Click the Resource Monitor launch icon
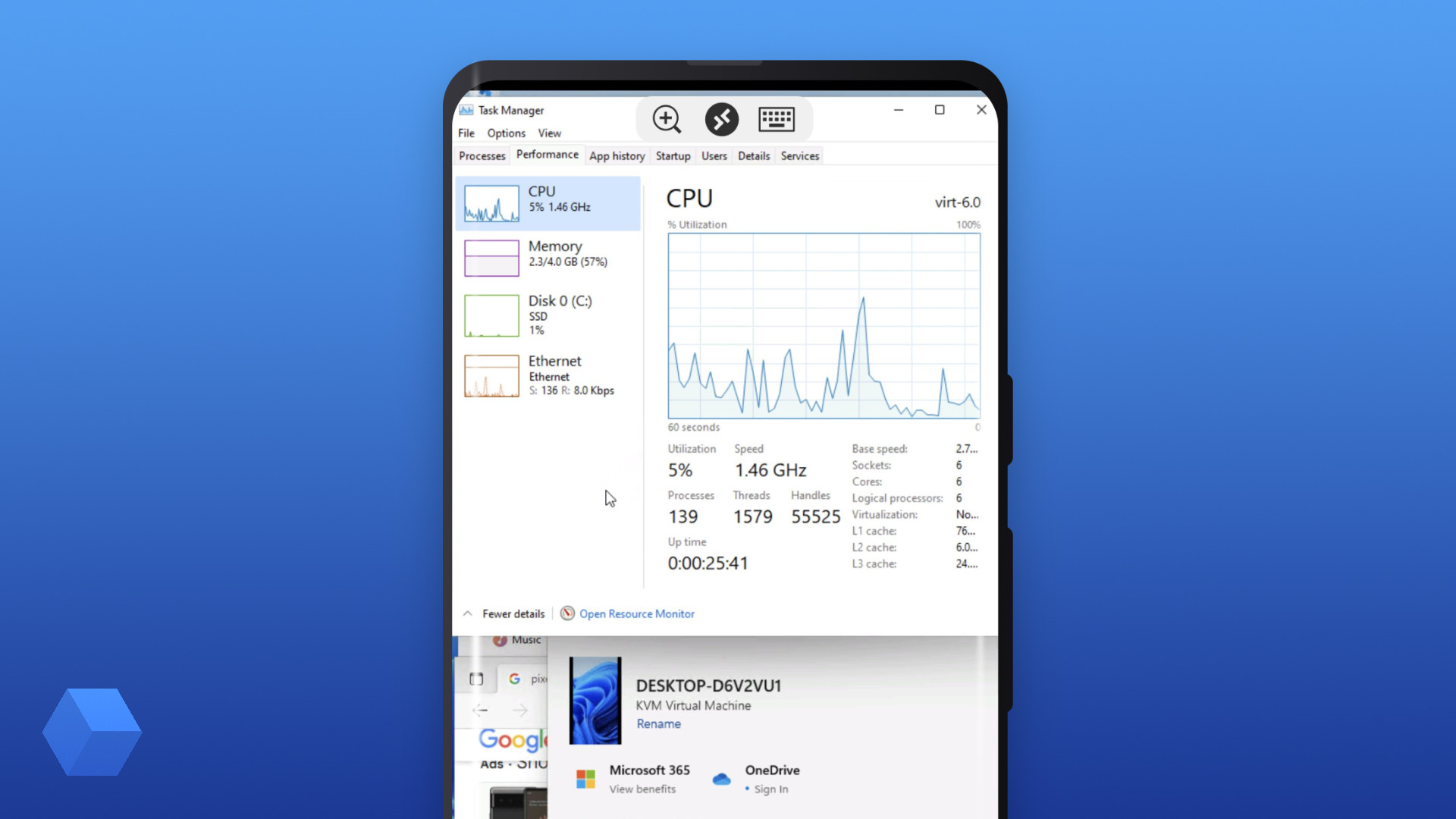 pyautogui.click(x=567, y=613)
